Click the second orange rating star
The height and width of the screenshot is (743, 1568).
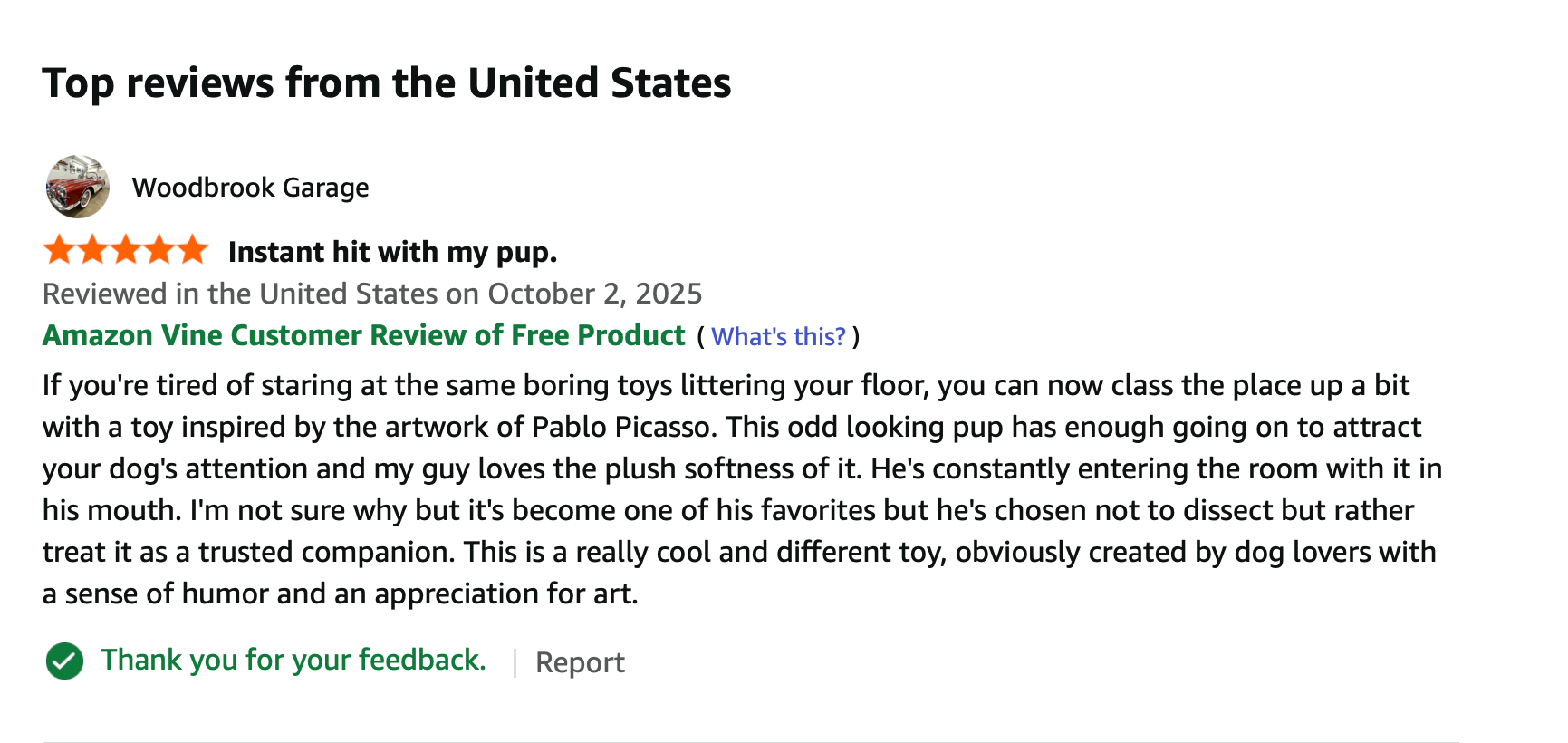point(92,249)
